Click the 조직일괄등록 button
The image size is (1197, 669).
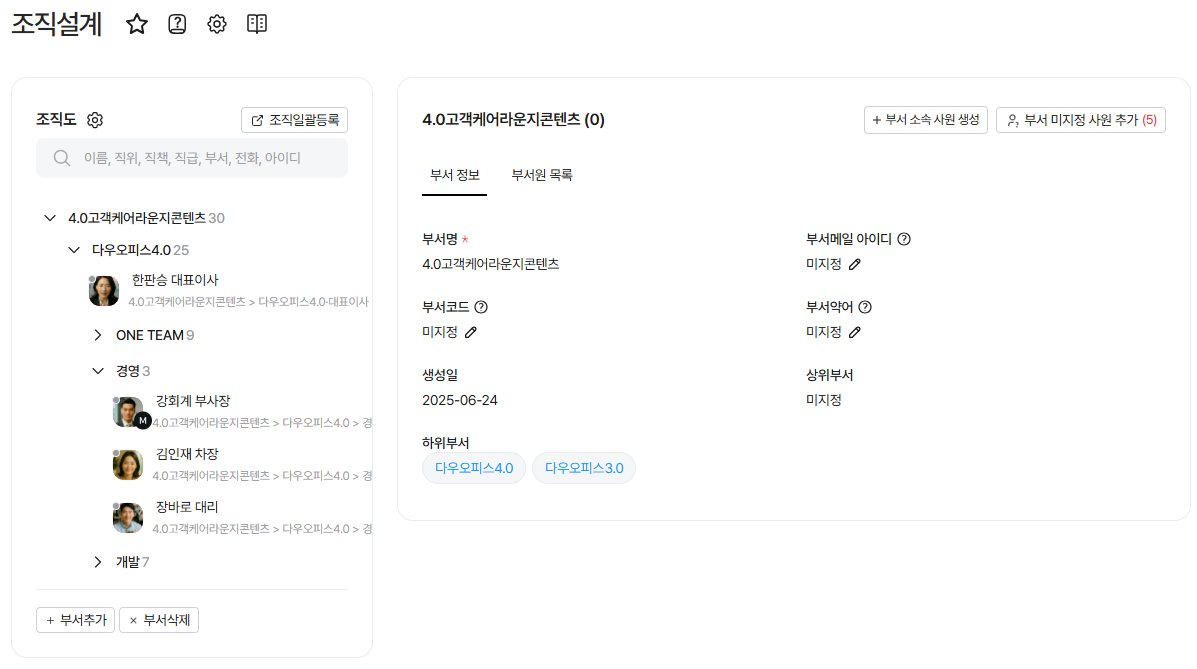pos(294,120)
